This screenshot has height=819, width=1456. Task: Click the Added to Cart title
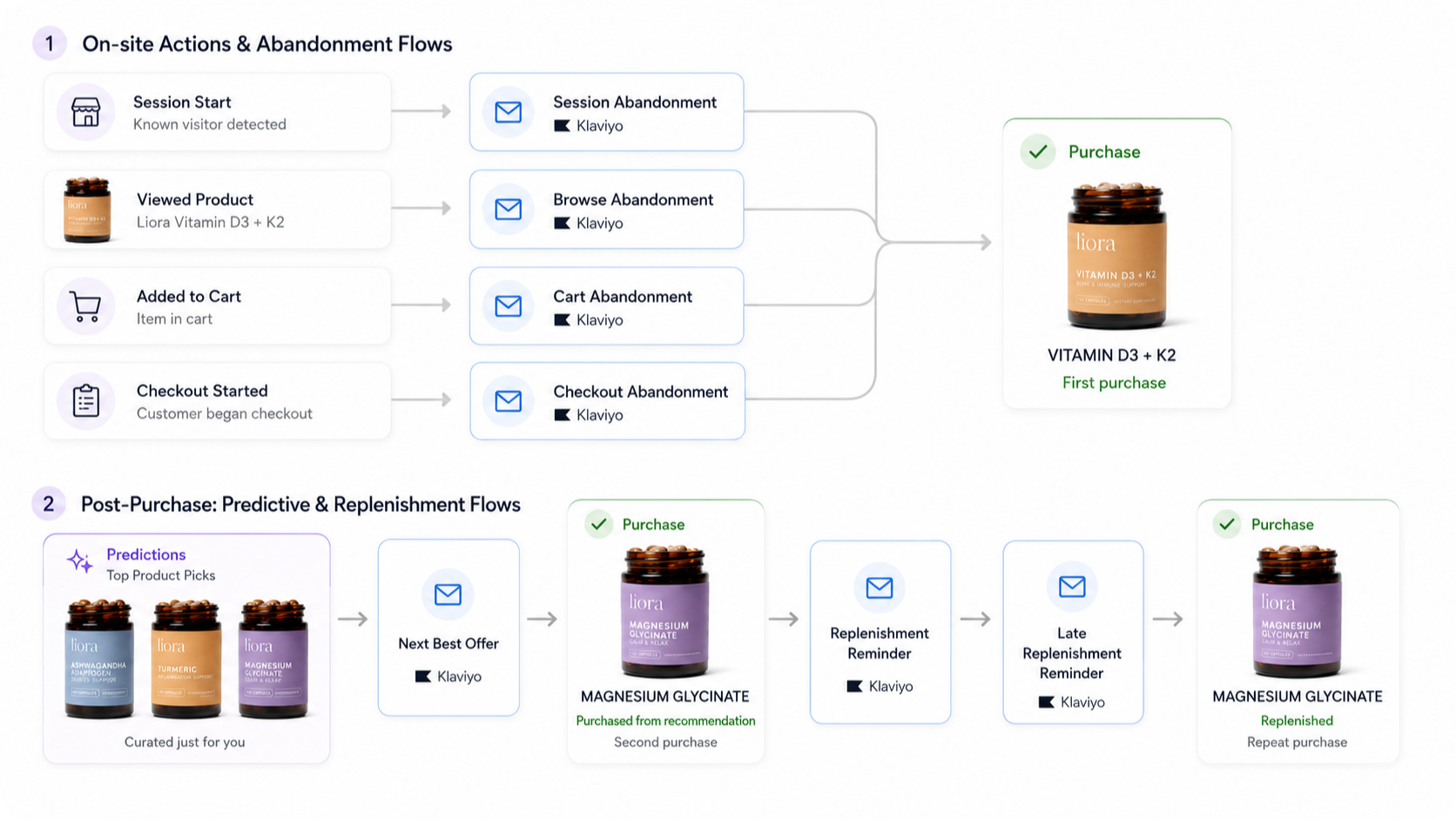point(189,296)
